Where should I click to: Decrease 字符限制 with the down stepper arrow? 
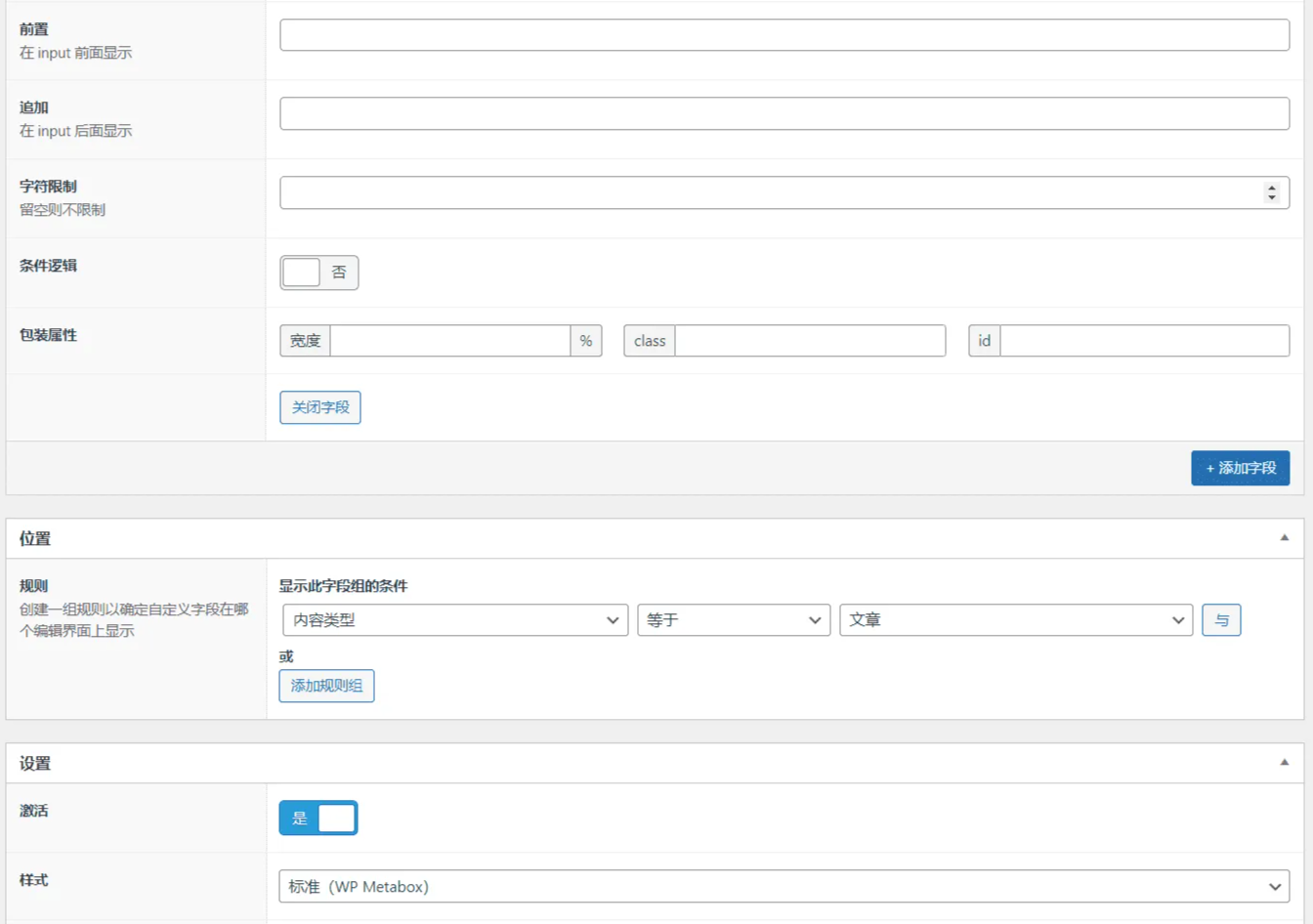coord(1271,197)
